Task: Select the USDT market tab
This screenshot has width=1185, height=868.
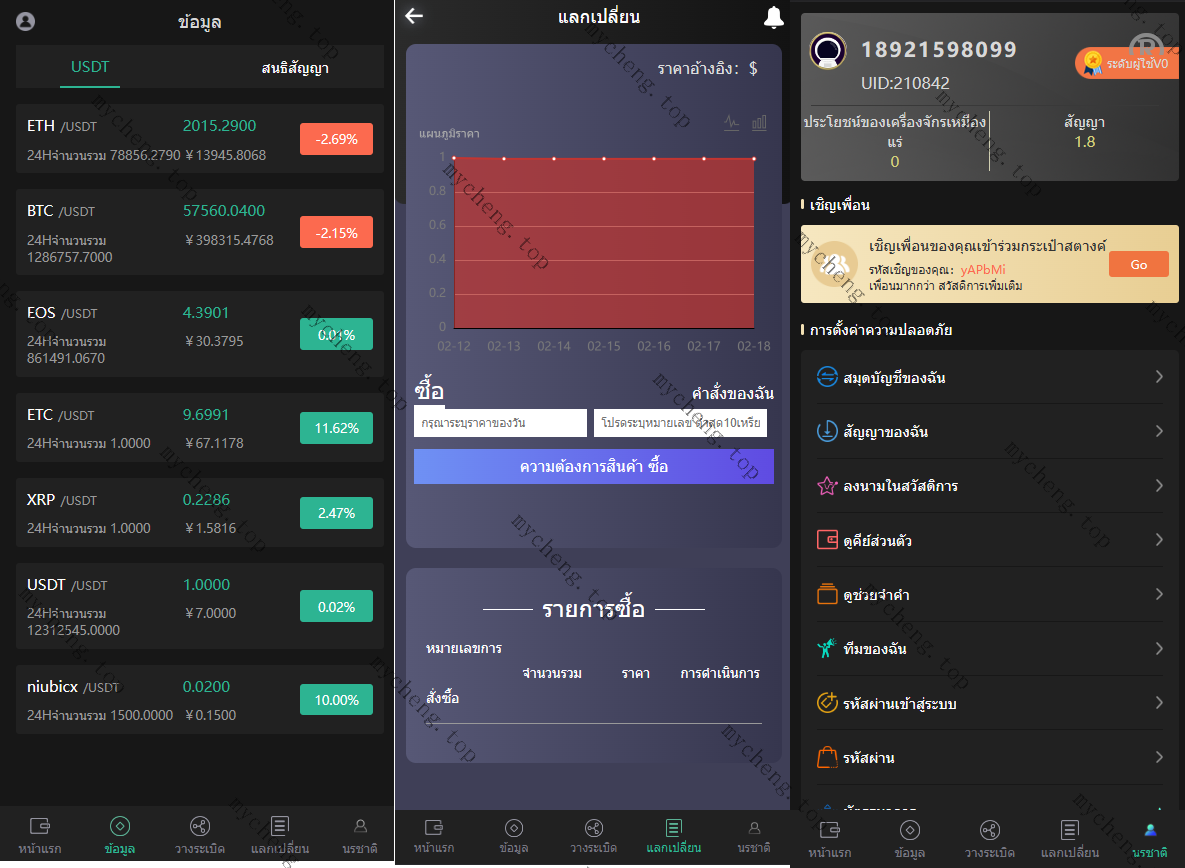Action: 90,67
